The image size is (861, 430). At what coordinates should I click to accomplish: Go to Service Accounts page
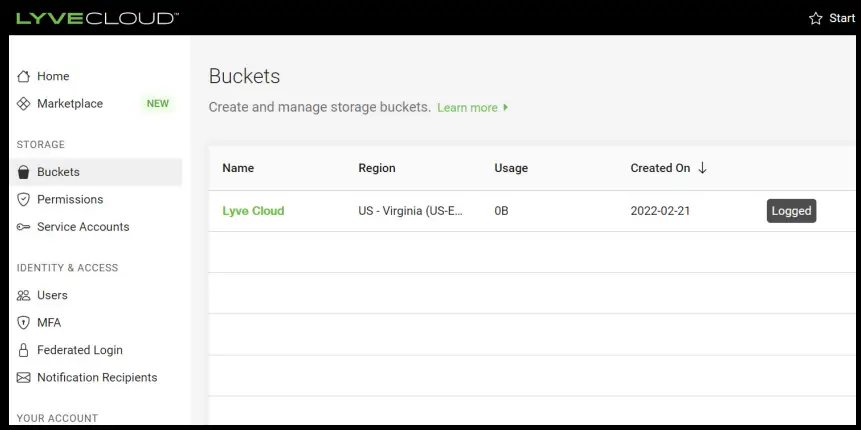click(x=83, y=227)
